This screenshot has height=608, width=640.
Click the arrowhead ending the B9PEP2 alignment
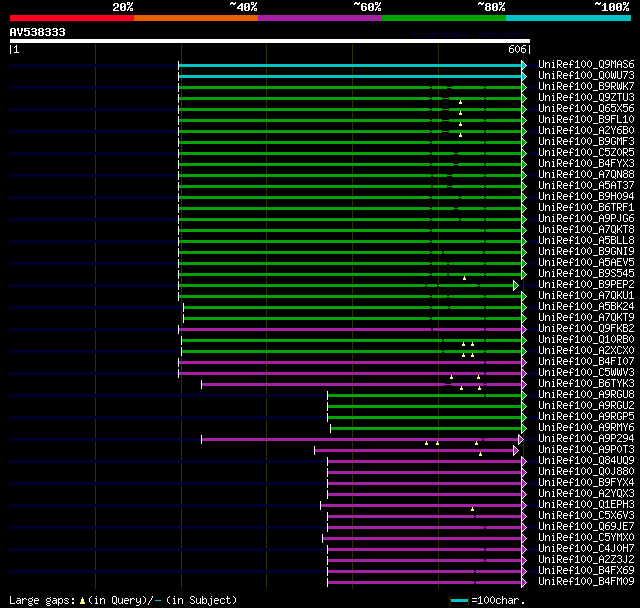[x=516, y=286]
